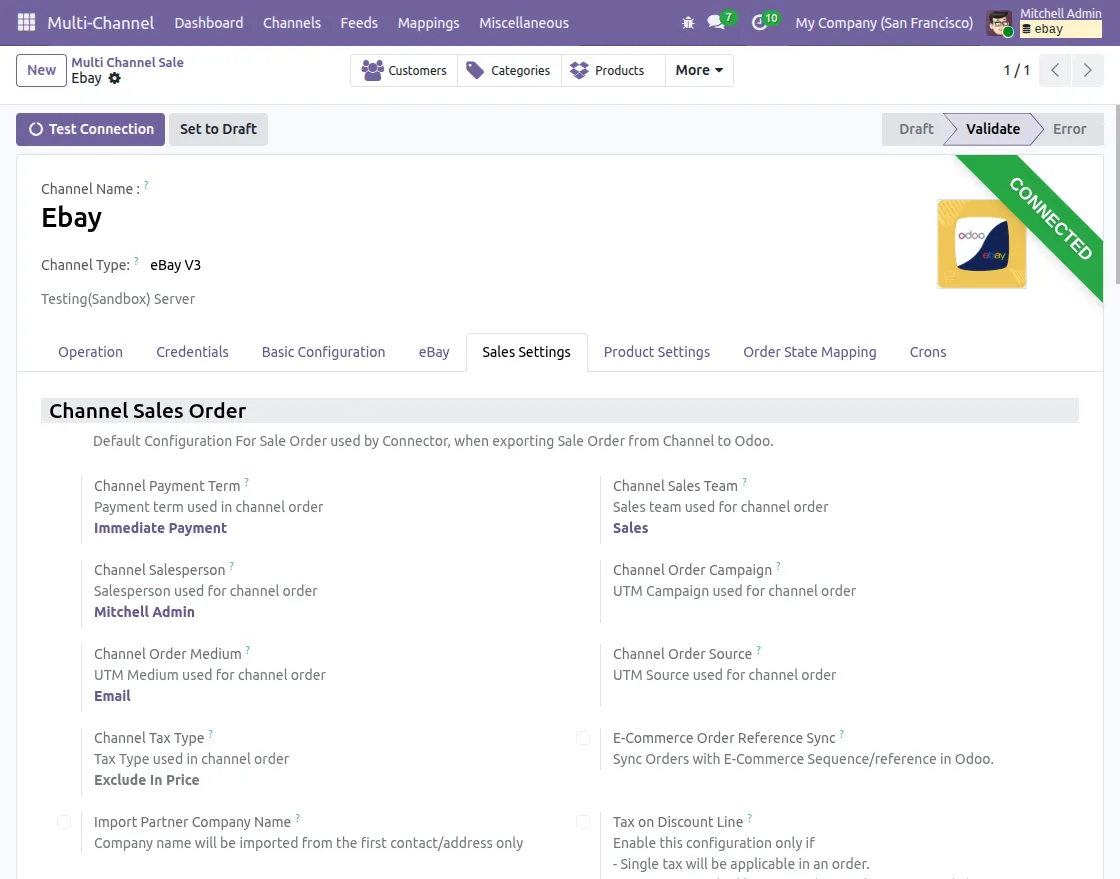Click the eBay V3 channel type value
The width and height of the screenshot is (1120, 879).
175,266
